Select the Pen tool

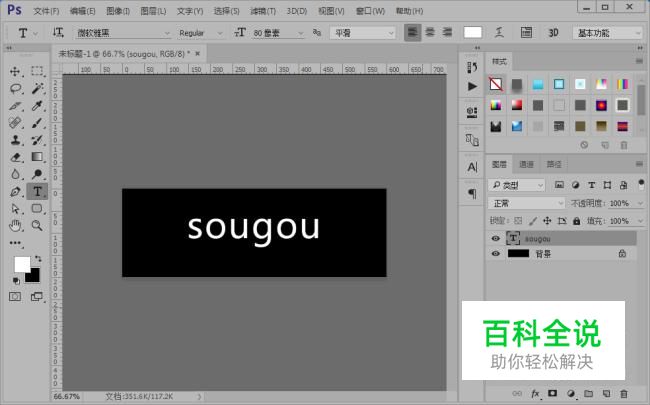click(x=15, y=192)
